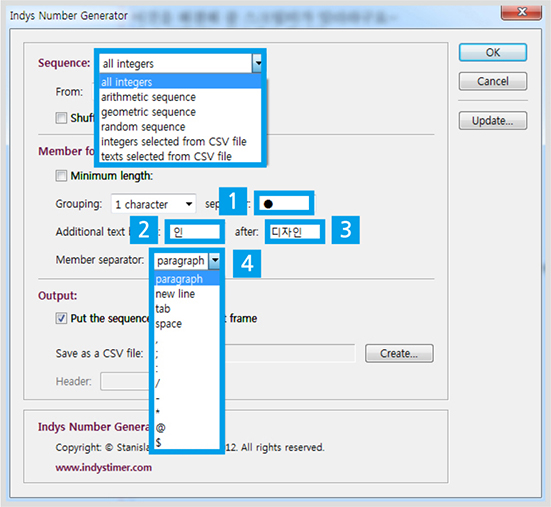This screenshot has height=507, width=551.
Task: Choose 'all integers' in Sequence list
Action: pyautogui.click(x=181, y=82)
